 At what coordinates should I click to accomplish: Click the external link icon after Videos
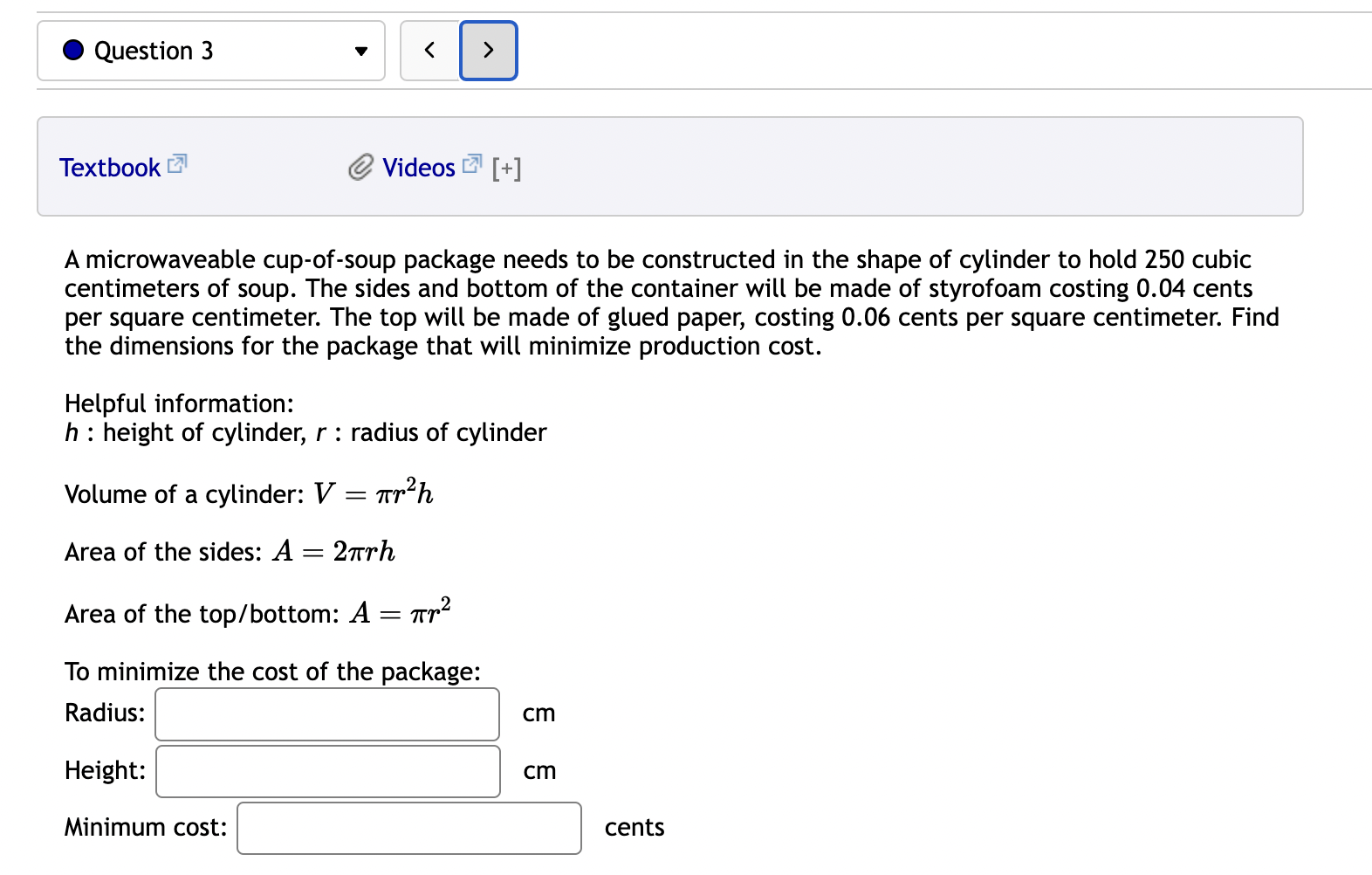[x=472, y=163]
